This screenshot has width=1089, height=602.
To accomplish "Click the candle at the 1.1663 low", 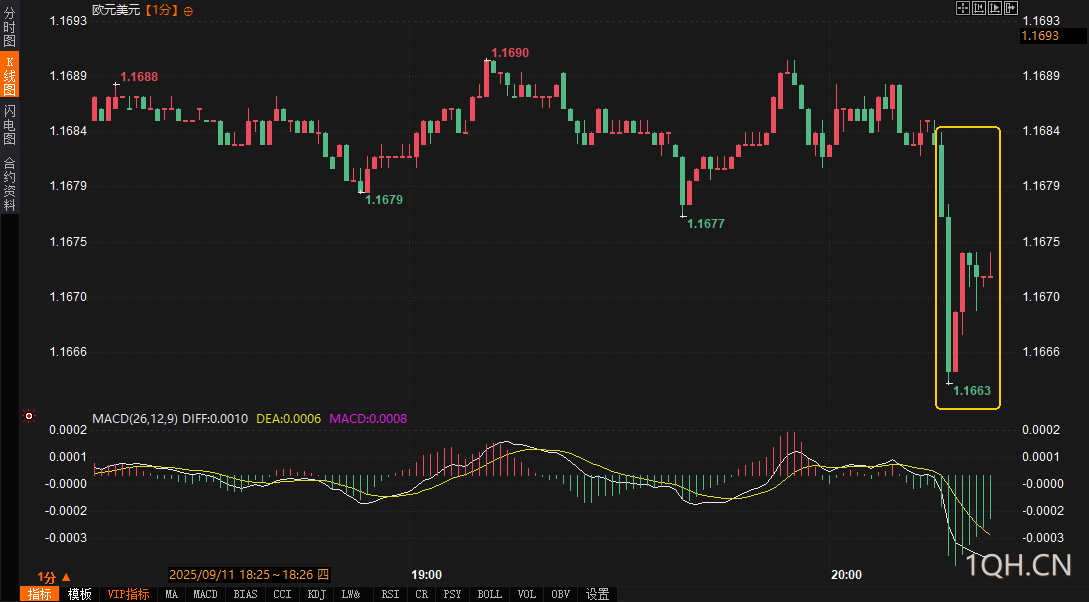I will (949, 295).
